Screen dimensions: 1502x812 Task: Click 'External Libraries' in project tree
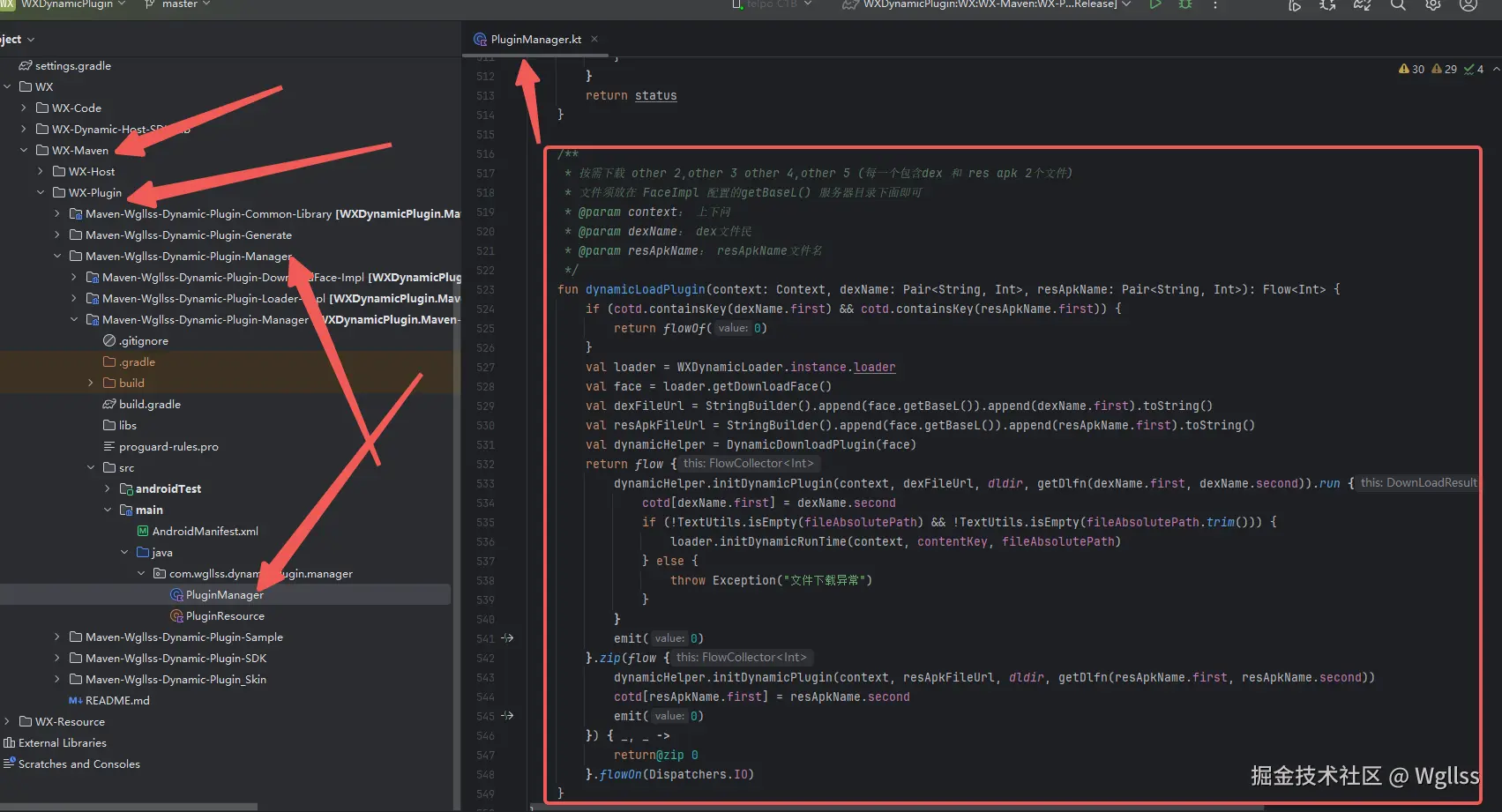pyautogui.click(x=63, y=743)
